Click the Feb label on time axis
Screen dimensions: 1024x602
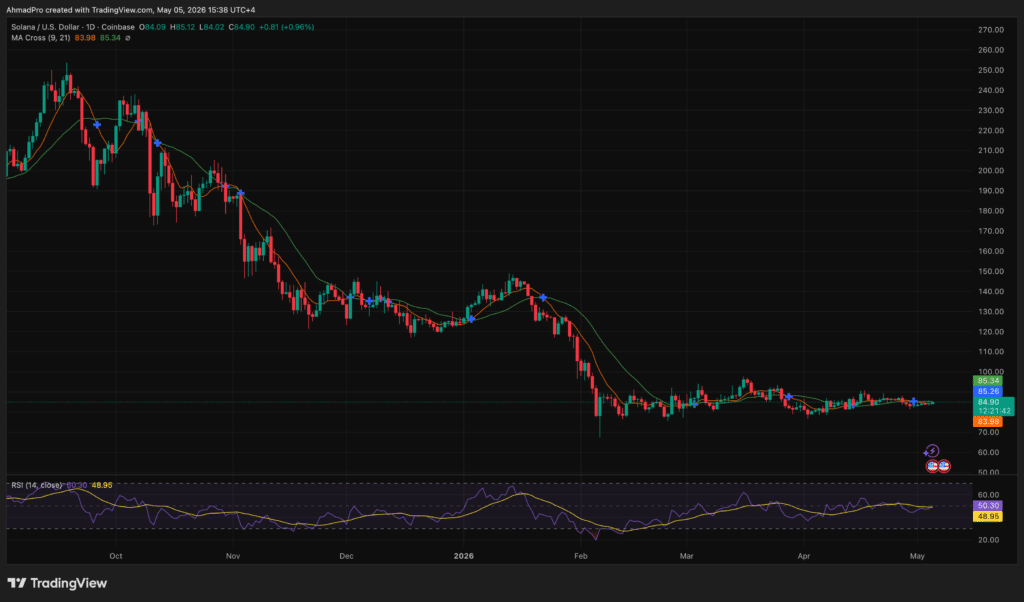(x=581, y=556)
